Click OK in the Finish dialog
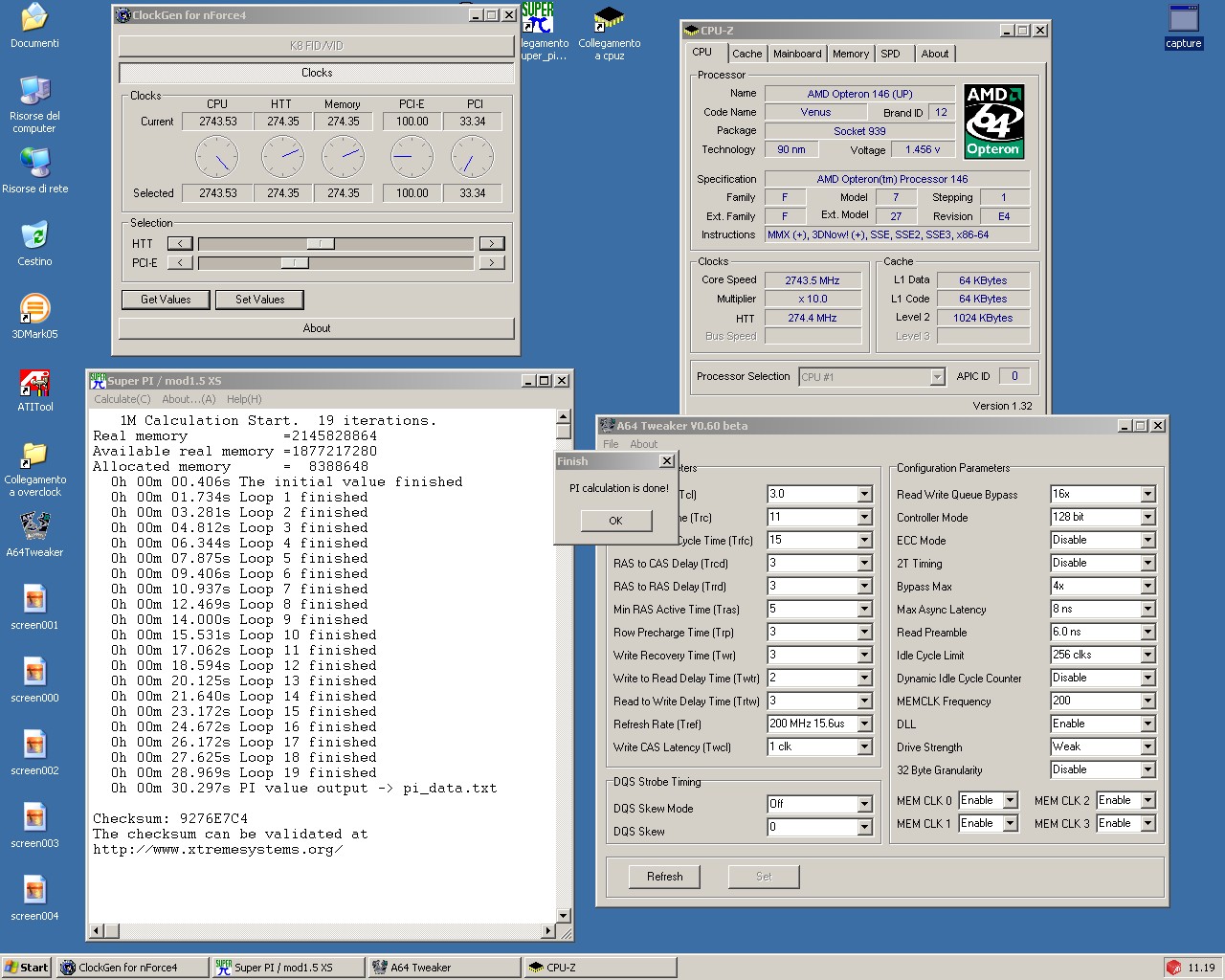Image resolution: width=1225 pixels, height=980 pixels. click(x=615, y=521)
